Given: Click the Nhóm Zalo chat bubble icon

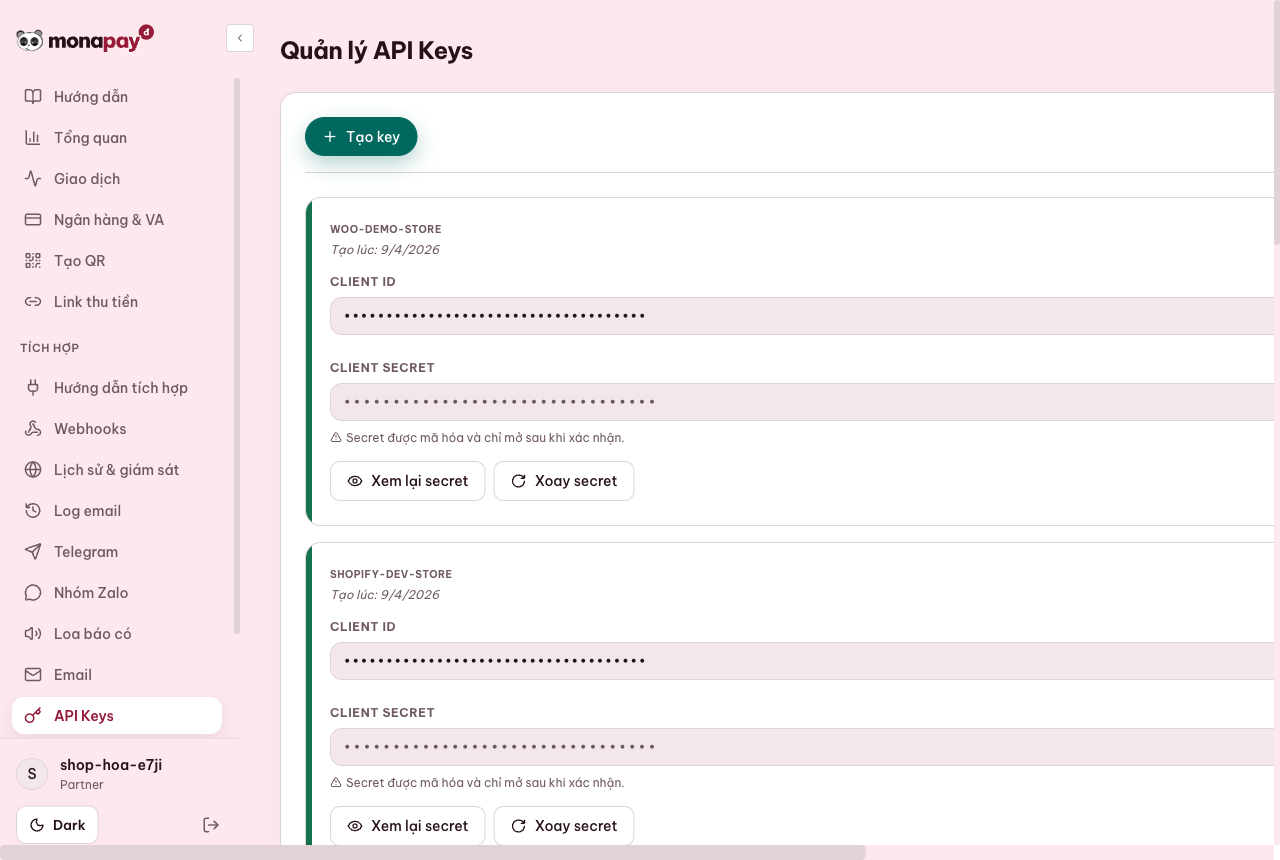Looking at the screenshot, I should 33,593.
